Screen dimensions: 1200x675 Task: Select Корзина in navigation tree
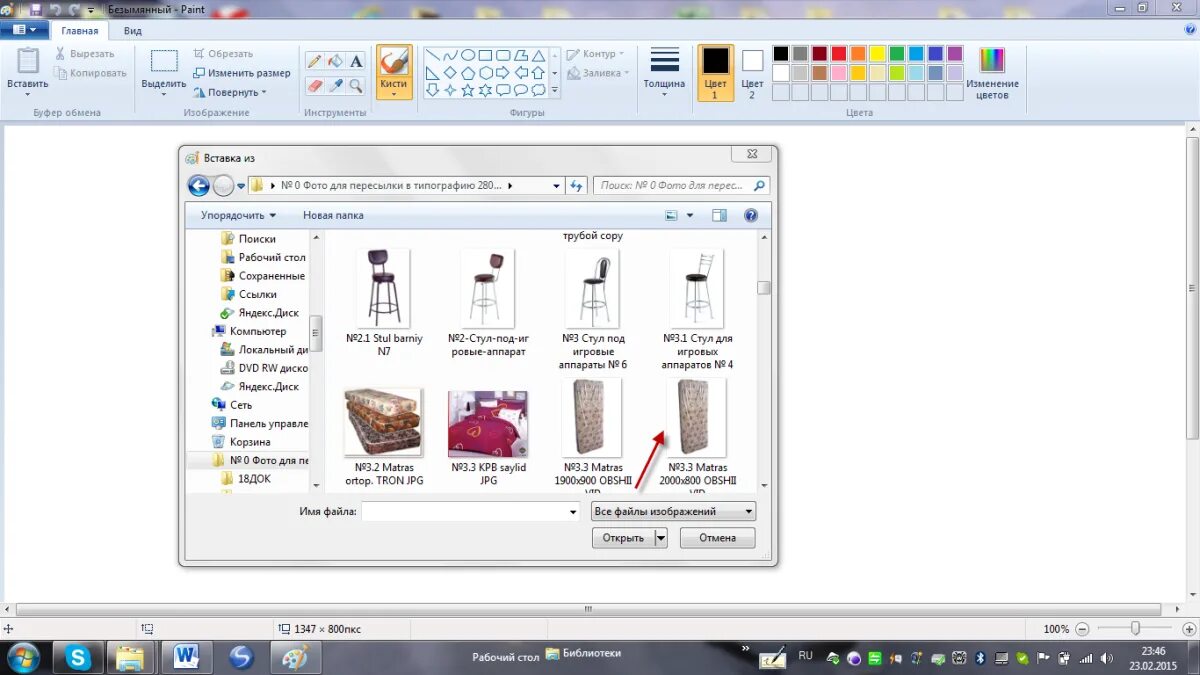click(x=241, y=442)
